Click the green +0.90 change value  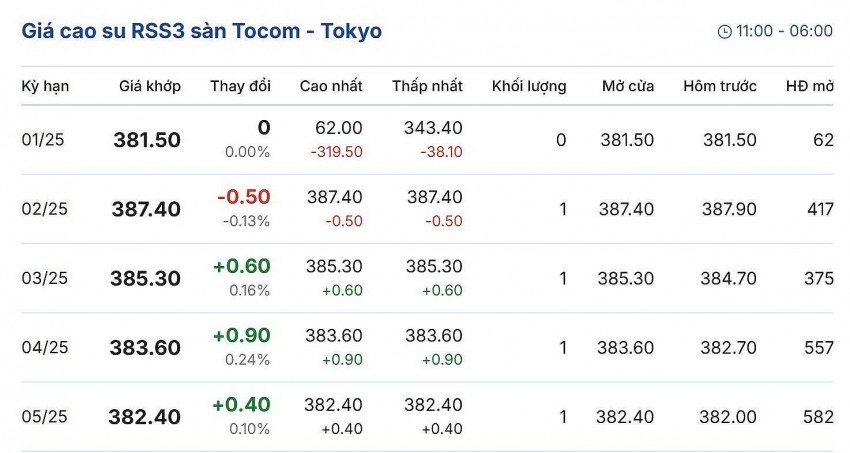[x=241, y=335]
